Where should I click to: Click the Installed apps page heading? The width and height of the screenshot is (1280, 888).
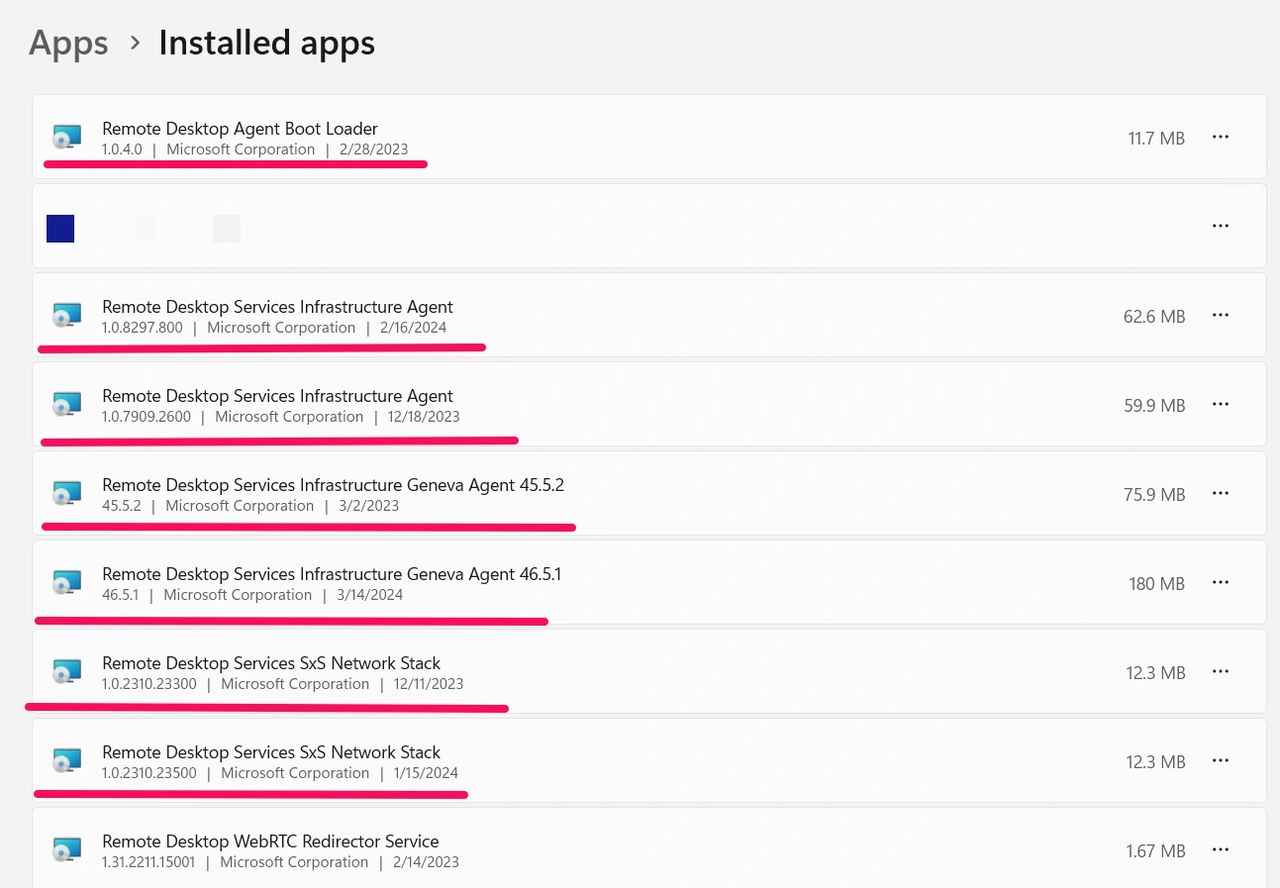coord(266,43)
